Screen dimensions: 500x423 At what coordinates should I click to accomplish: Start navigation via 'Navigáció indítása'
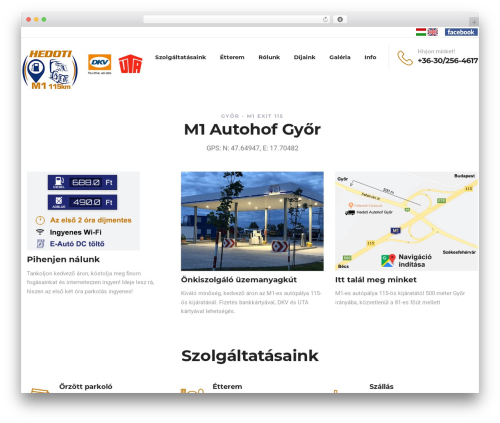click(x=415, y=261)
